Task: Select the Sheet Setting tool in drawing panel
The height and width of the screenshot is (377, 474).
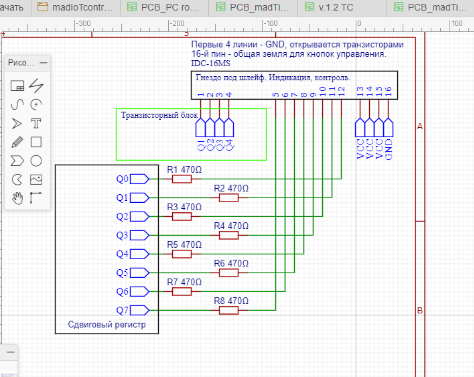Action: pyautogui.click(x=17, y=86)
